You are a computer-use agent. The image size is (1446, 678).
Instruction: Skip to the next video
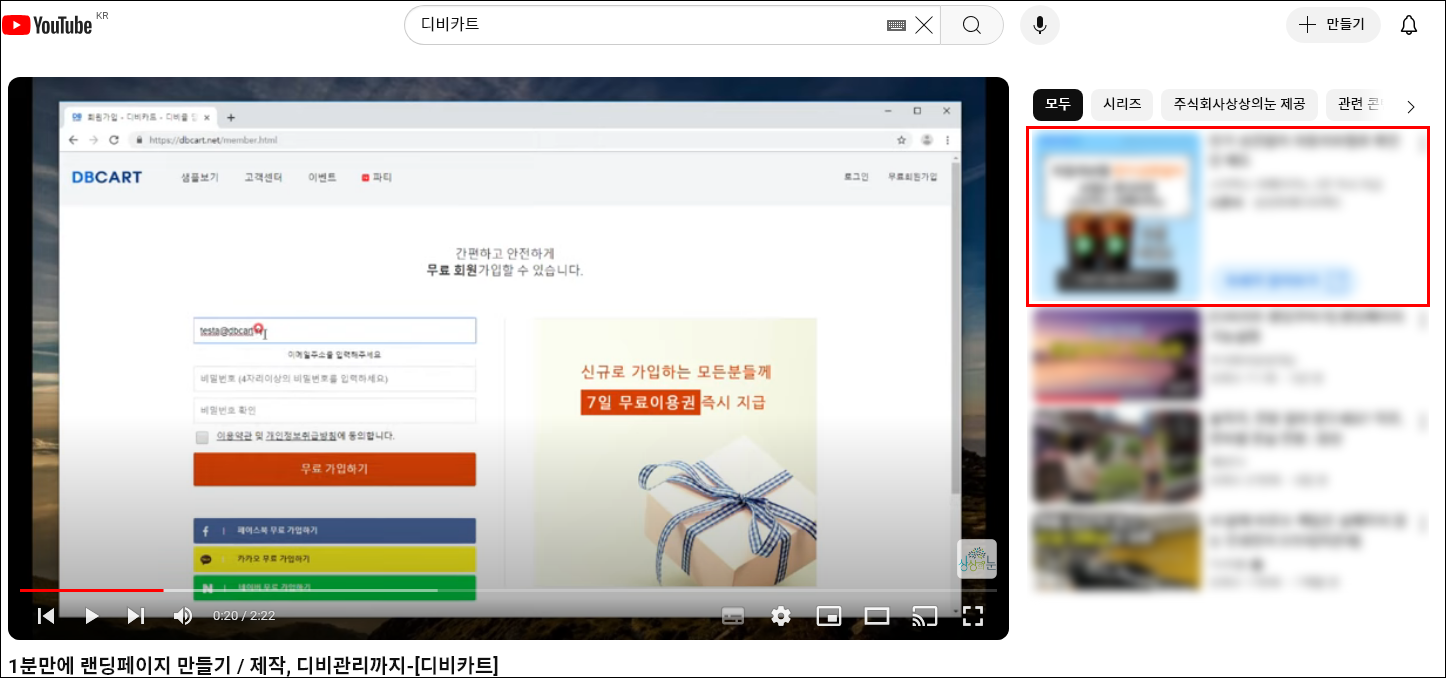136,616
